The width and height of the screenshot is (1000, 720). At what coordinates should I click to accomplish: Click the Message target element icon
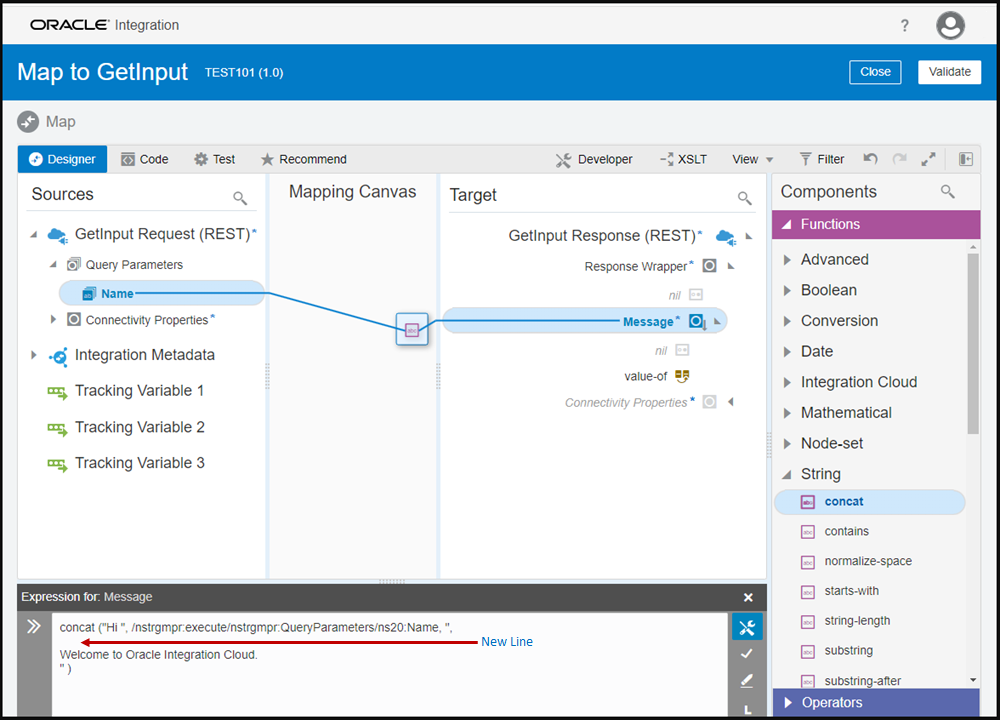698,321
